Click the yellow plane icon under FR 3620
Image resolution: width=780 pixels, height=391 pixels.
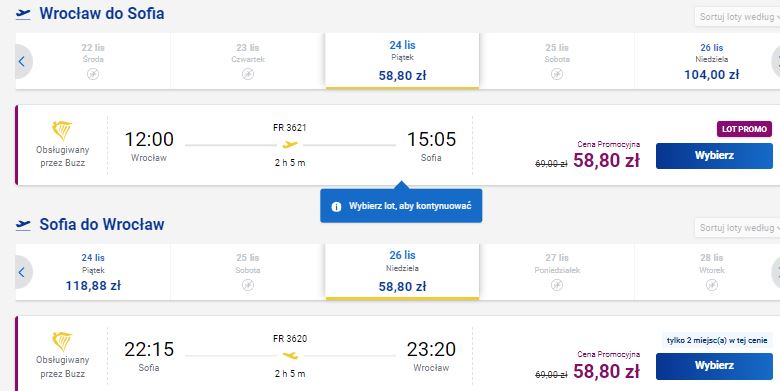point(290,355)
